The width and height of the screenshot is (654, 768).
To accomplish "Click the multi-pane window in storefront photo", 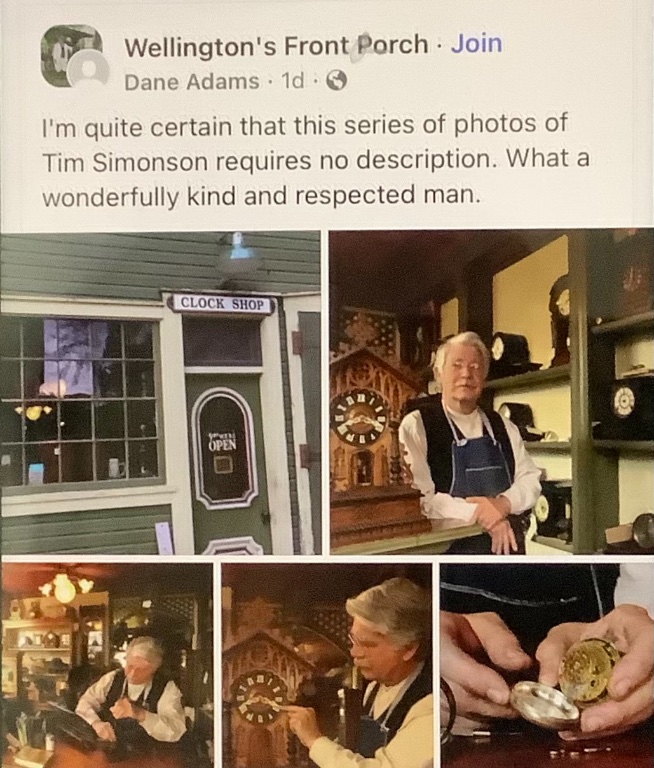I will 81,402.
